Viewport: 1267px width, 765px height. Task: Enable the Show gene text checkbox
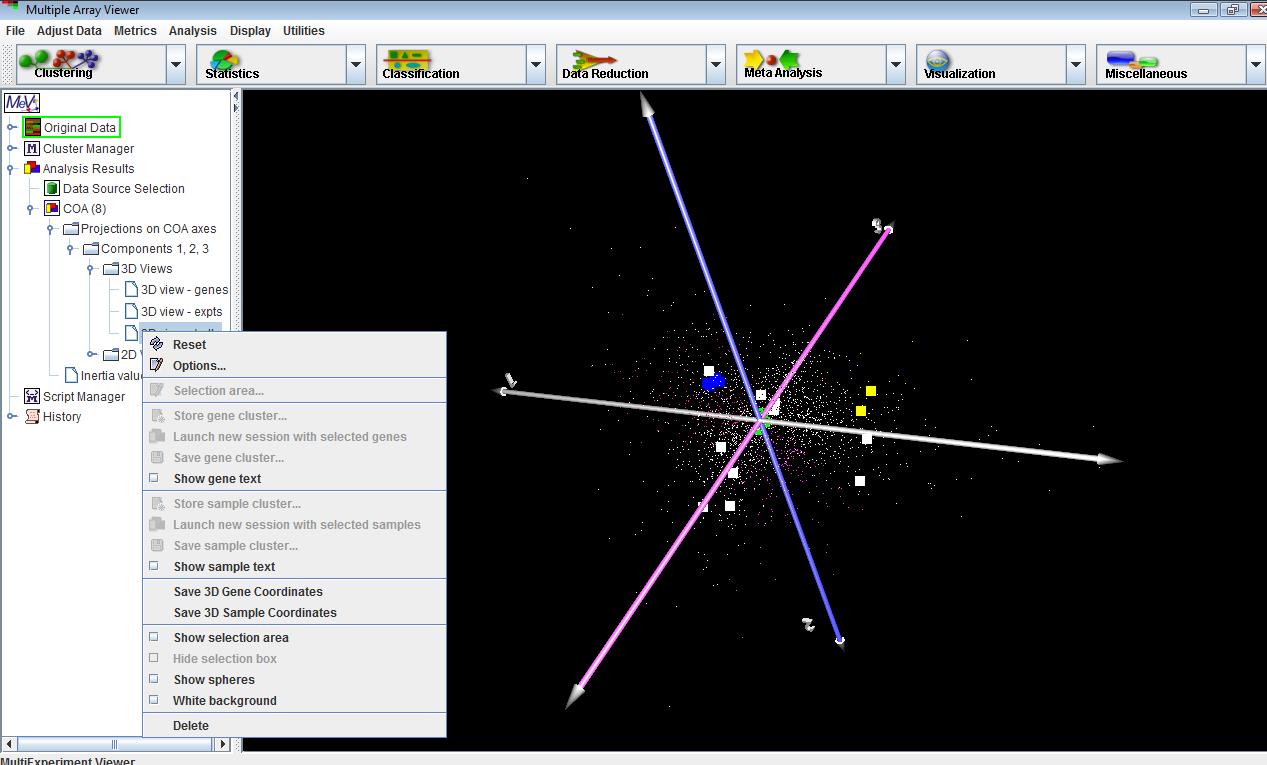[154, 478]
